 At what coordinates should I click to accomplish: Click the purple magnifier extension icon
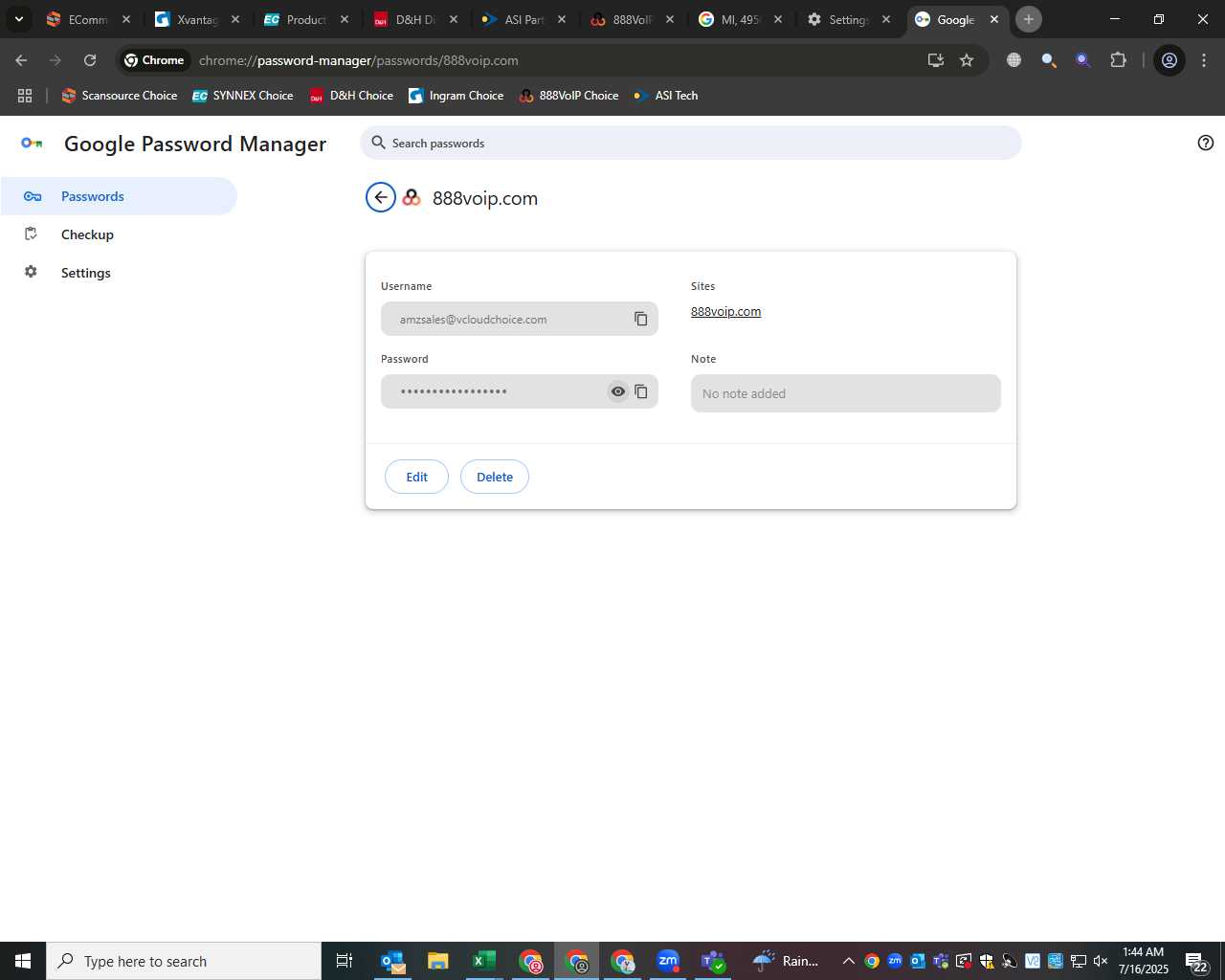(x=1083, y=60)
